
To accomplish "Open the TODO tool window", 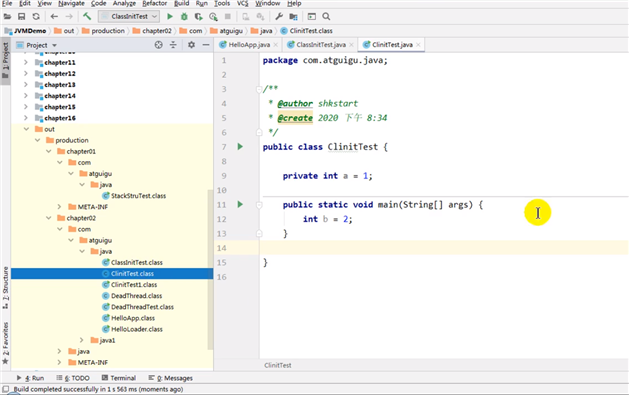I will click(73, 378).
